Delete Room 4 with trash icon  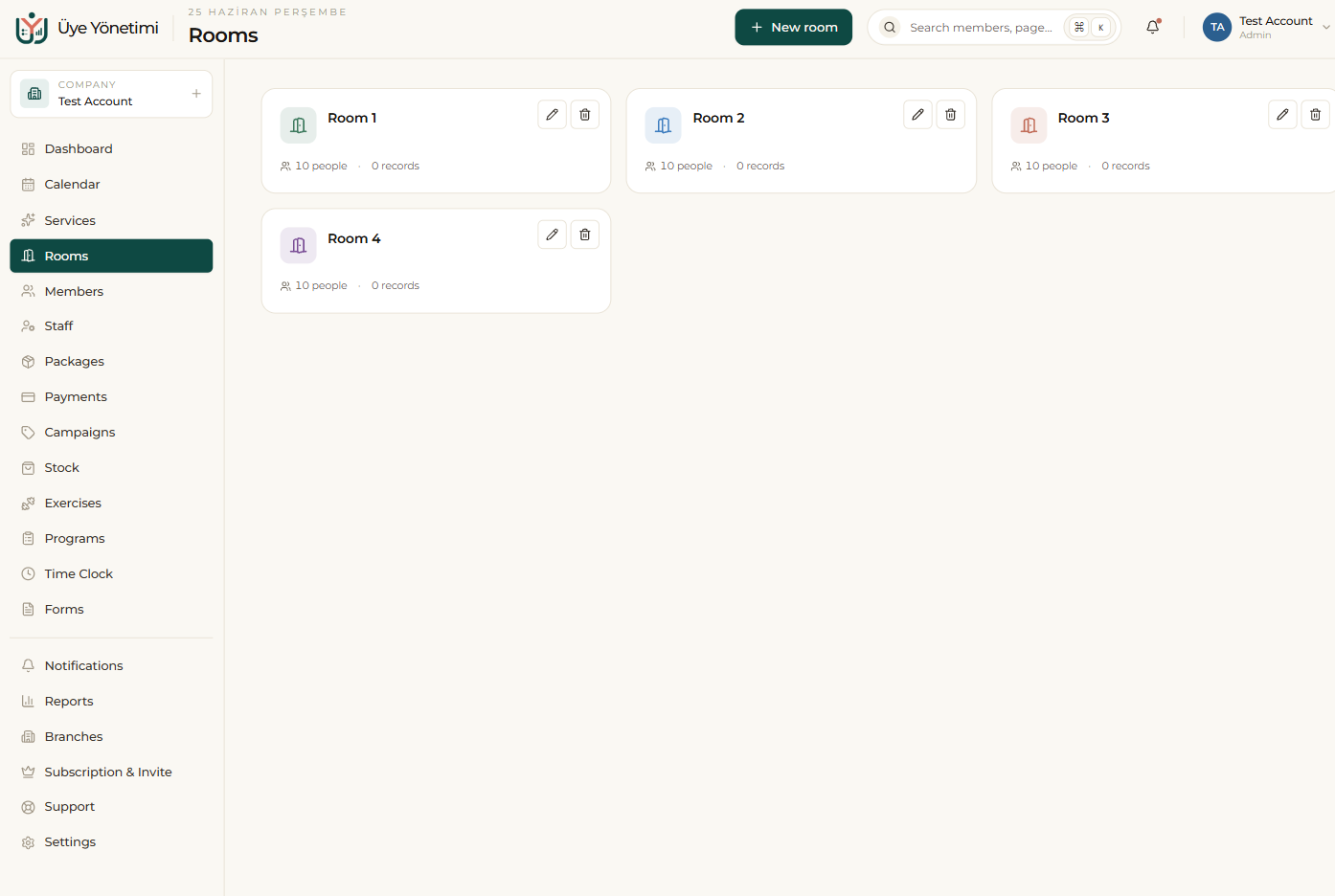[x=585, y=235]
